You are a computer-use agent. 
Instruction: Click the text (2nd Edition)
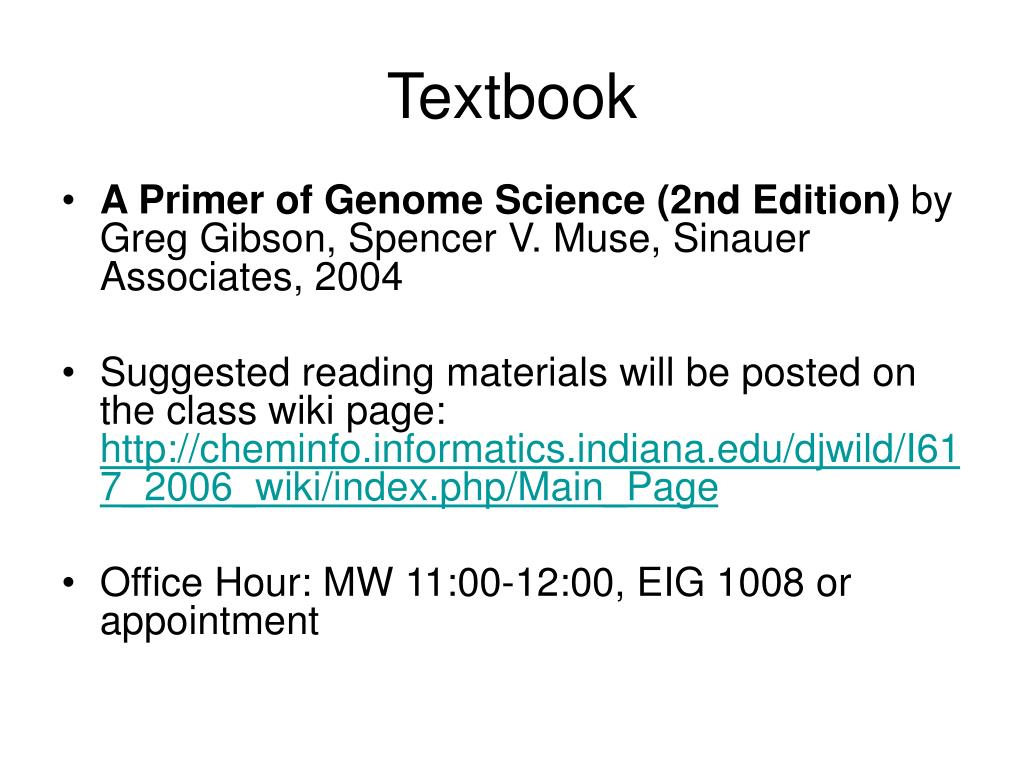[778, 200]
